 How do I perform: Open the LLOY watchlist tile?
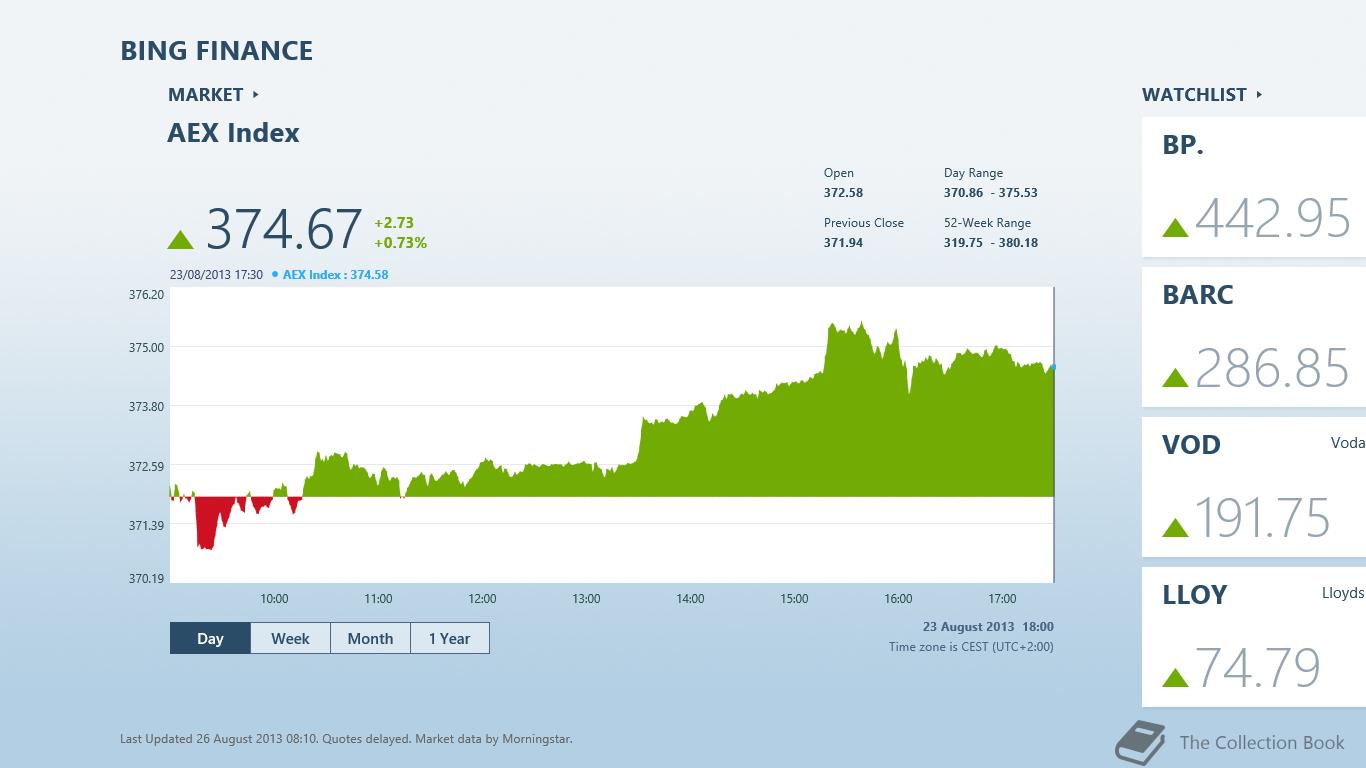click(1254, 637)
